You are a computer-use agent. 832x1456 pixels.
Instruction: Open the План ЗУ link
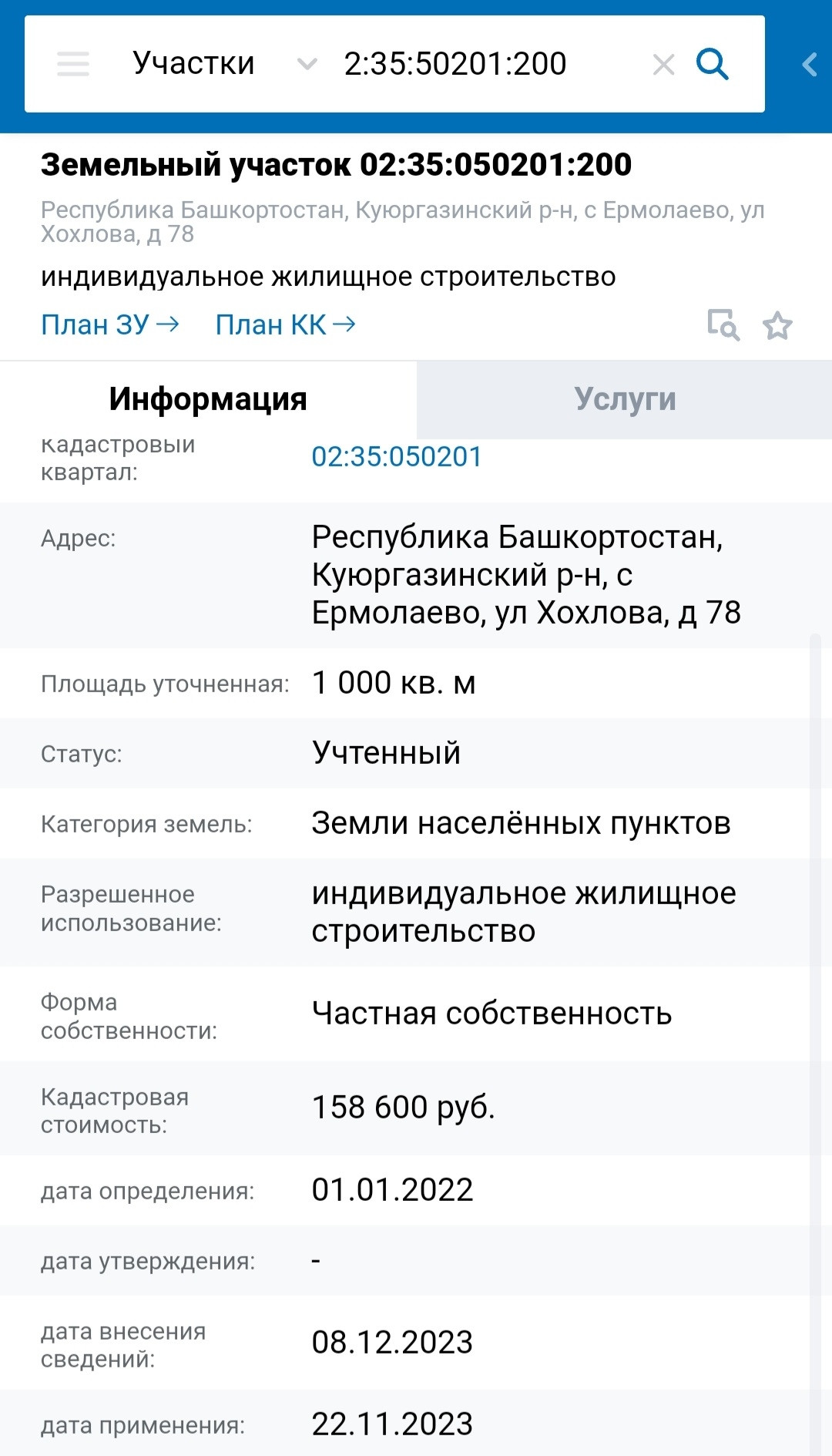click(95, 325)
